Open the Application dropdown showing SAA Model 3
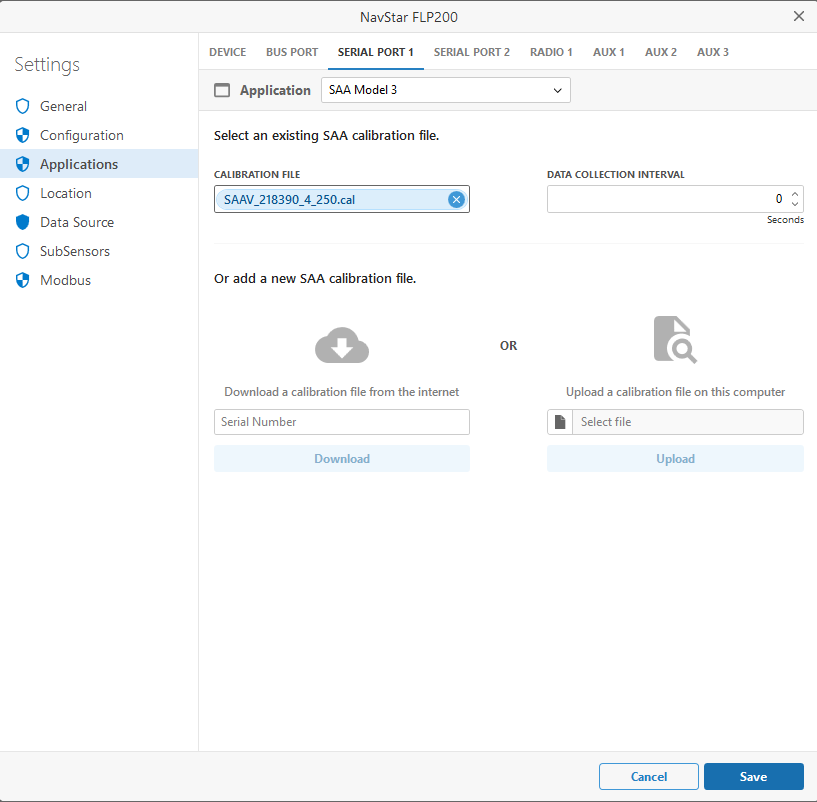This screenshot has width=817, height=802. coord(446,90)
